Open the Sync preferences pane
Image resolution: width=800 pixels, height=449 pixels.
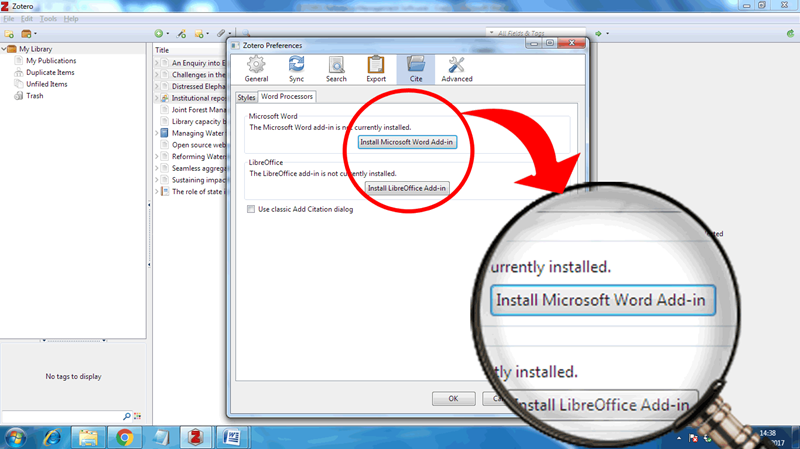296,69
